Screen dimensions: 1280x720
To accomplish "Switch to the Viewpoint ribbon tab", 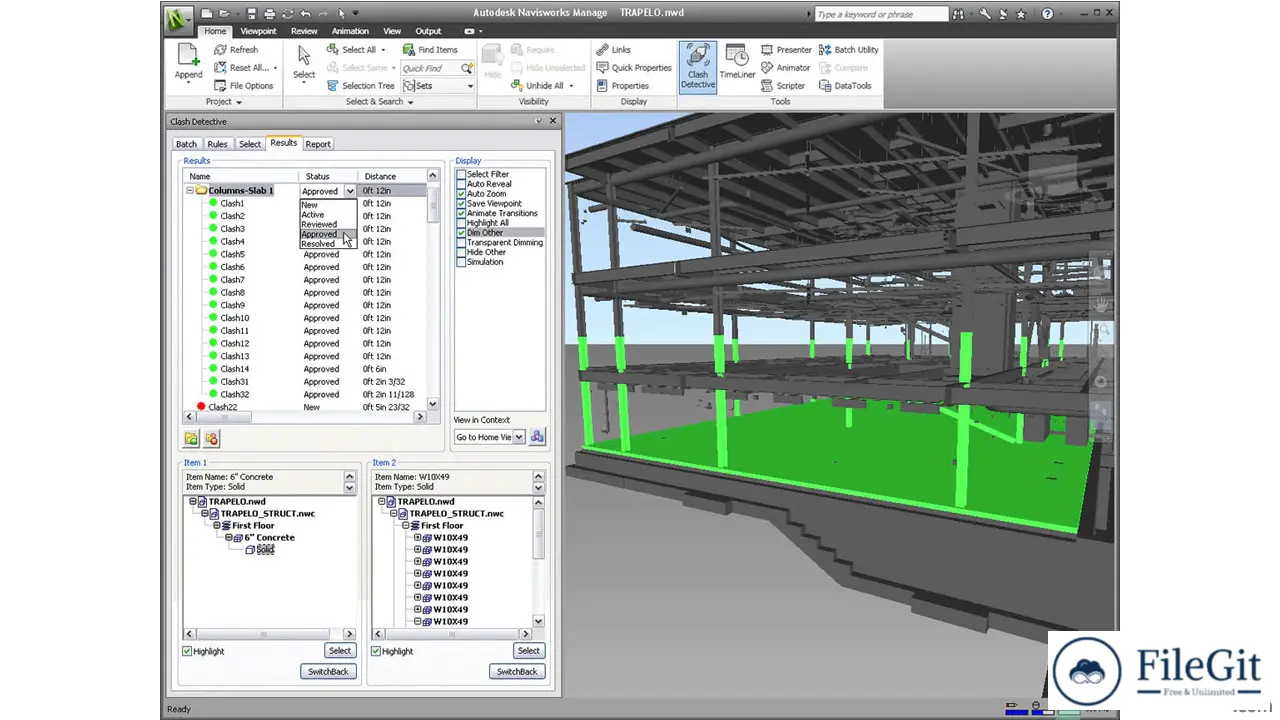I will pyautogui.click(x=258, y=31).
